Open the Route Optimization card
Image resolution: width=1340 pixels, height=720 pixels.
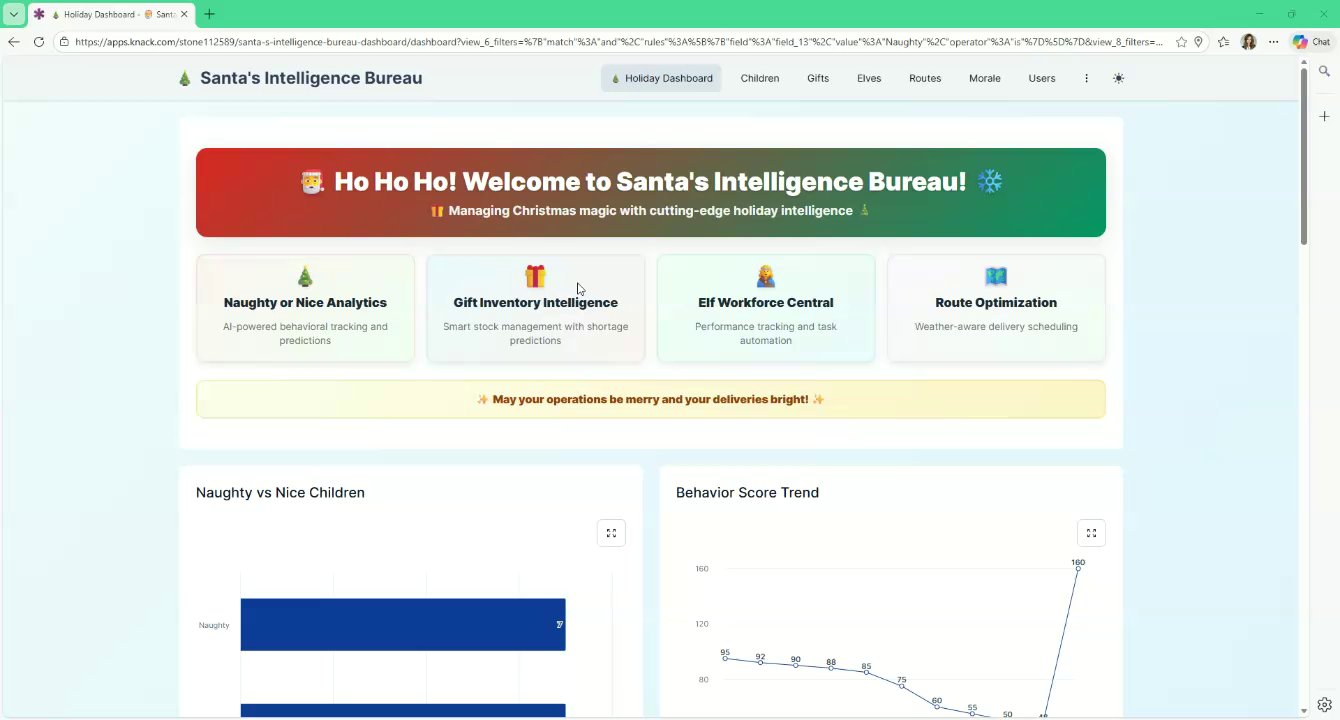click(x=996, y=308)
